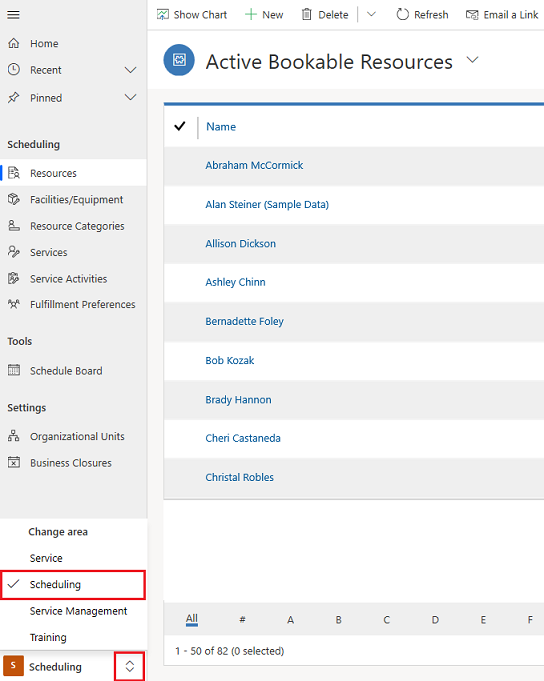Filter list by letter F
The width and height of the screenshot is (544, 681).
coord(530,620)
